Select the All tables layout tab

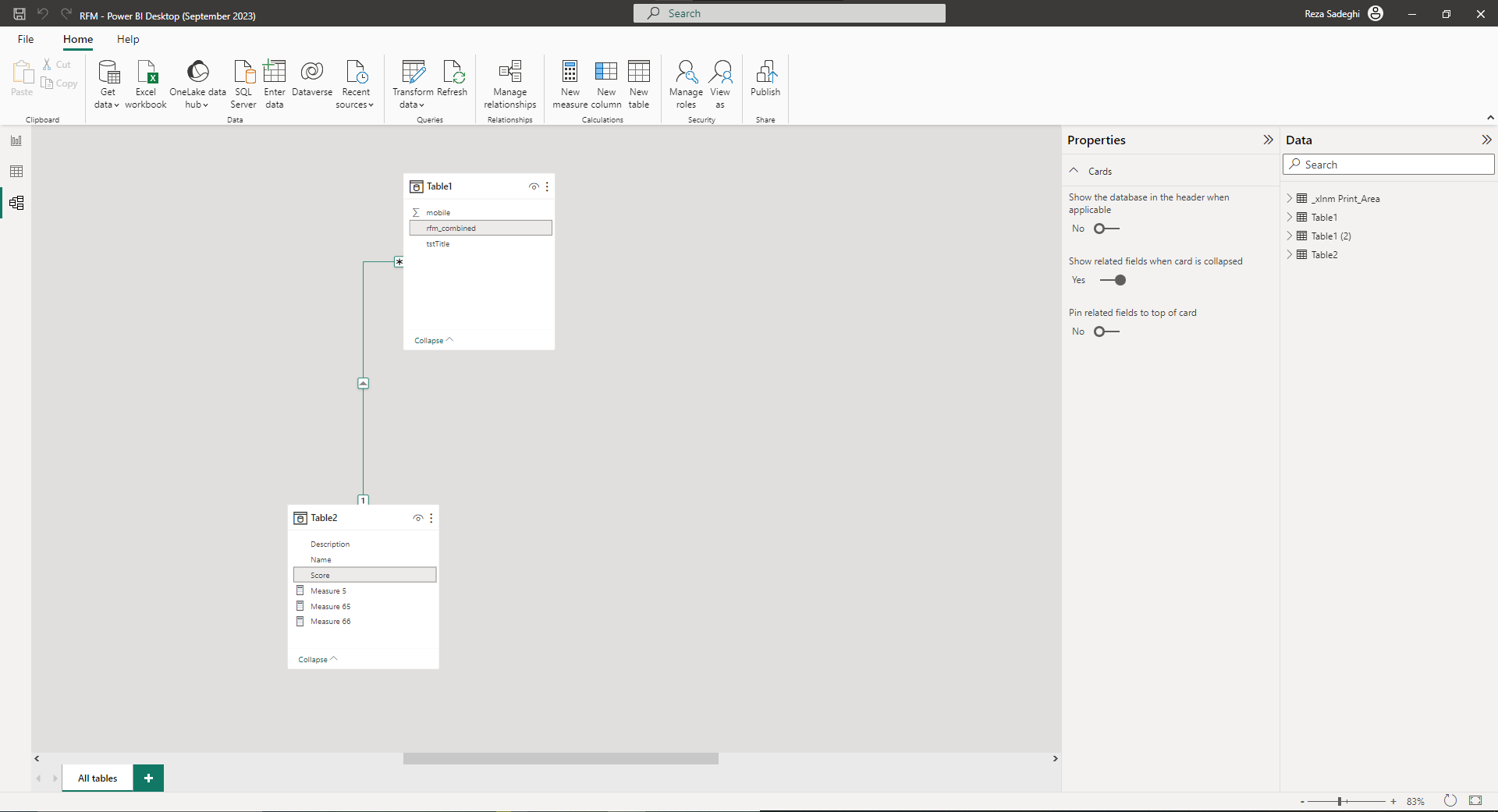(x=98, y=778)
